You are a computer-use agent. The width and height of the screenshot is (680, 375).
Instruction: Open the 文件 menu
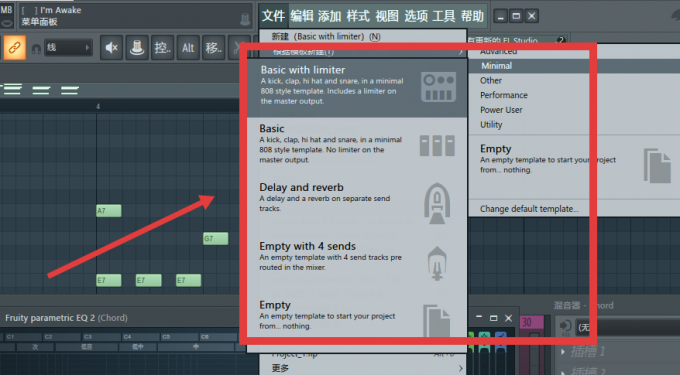(273, 16)
